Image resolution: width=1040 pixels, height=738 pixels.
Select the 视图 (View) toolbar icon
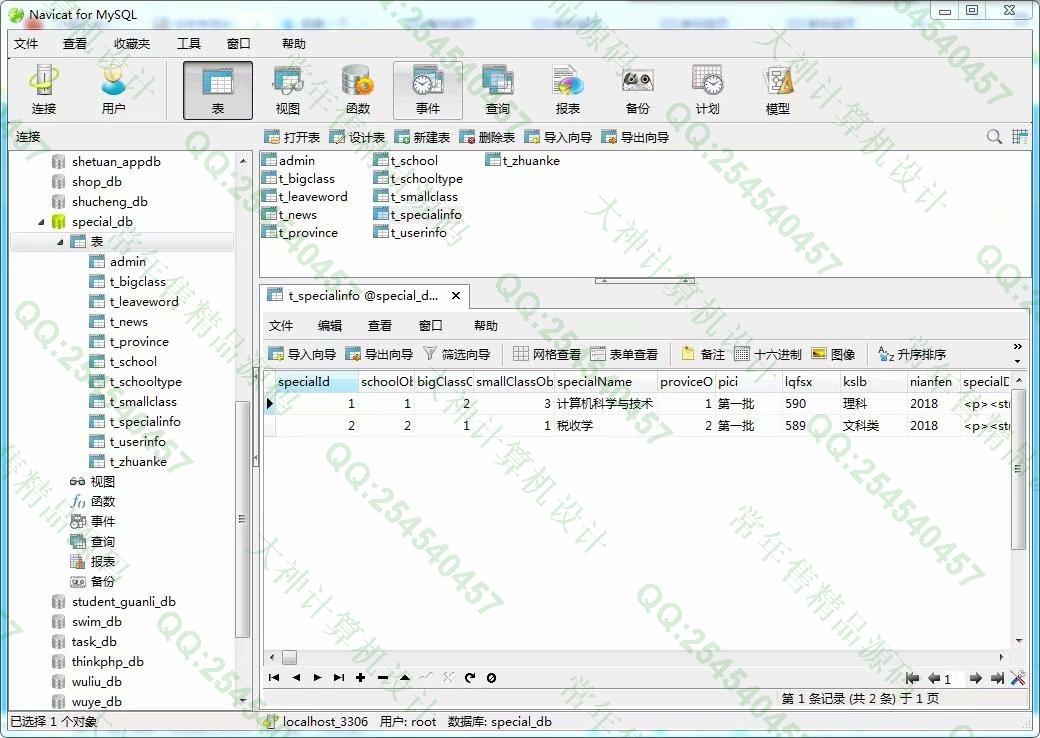(x=288, y=90)
